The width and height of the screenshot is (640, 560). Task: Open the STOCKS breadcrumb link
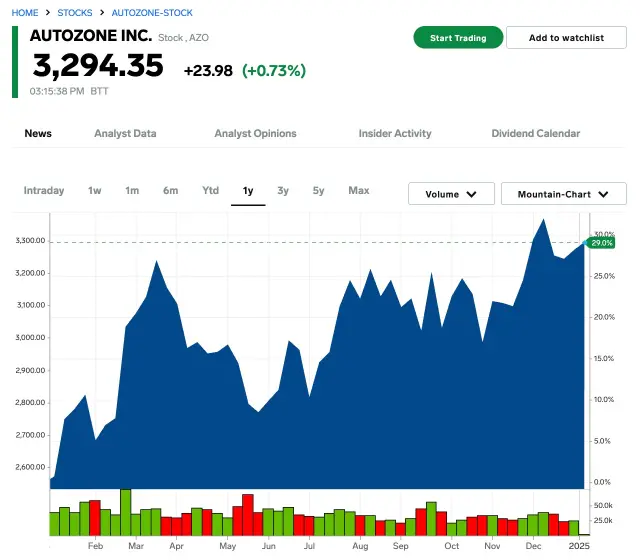click(x=75, y=13)
